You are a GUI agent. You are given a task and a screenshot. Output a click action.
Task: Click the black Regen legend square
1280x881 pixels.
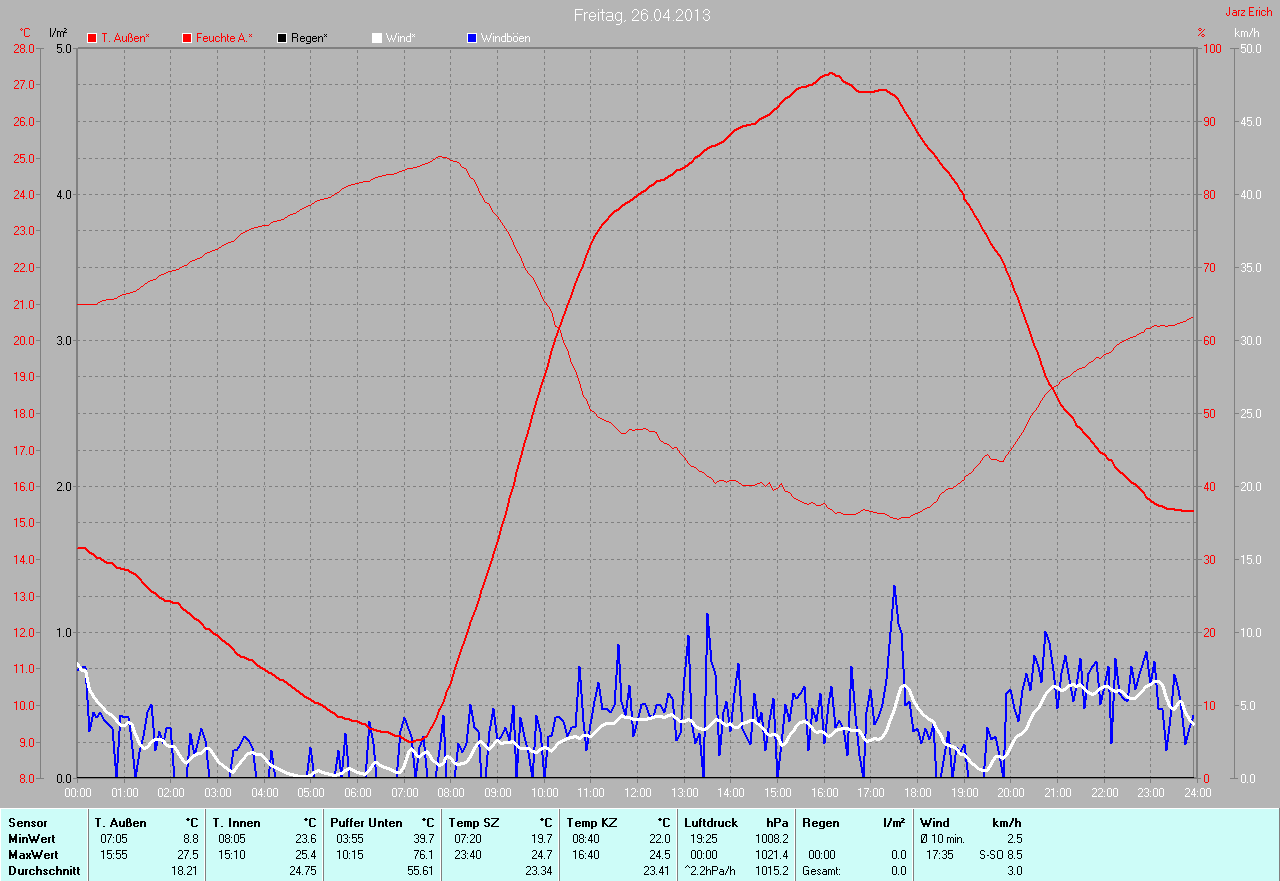[282, 38]
